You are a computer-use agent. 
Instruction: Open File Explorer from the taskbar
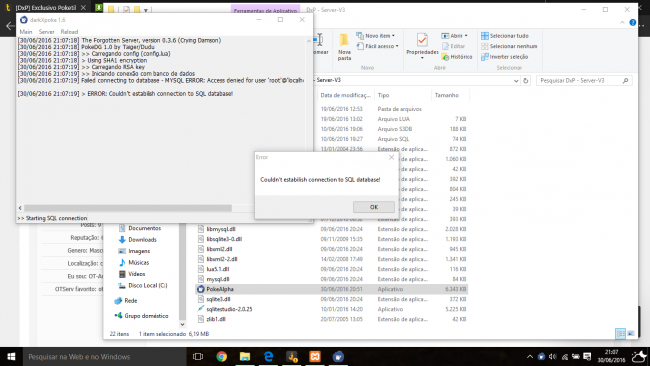click(x=245, y=356)
